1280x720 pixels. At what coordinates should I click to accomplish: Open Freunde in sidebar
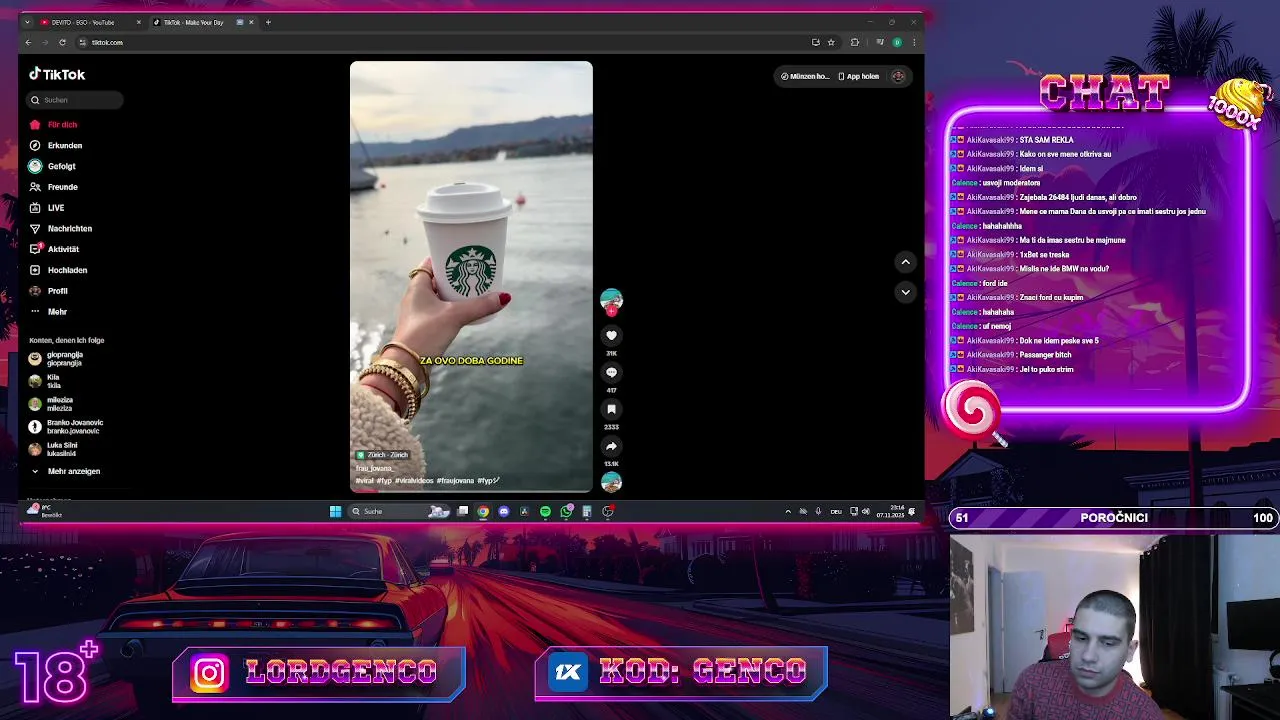54,187
